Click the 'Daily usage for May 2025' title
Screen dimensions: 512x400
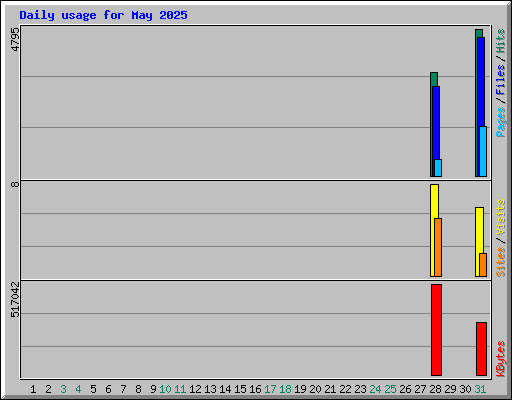point(103,15)
